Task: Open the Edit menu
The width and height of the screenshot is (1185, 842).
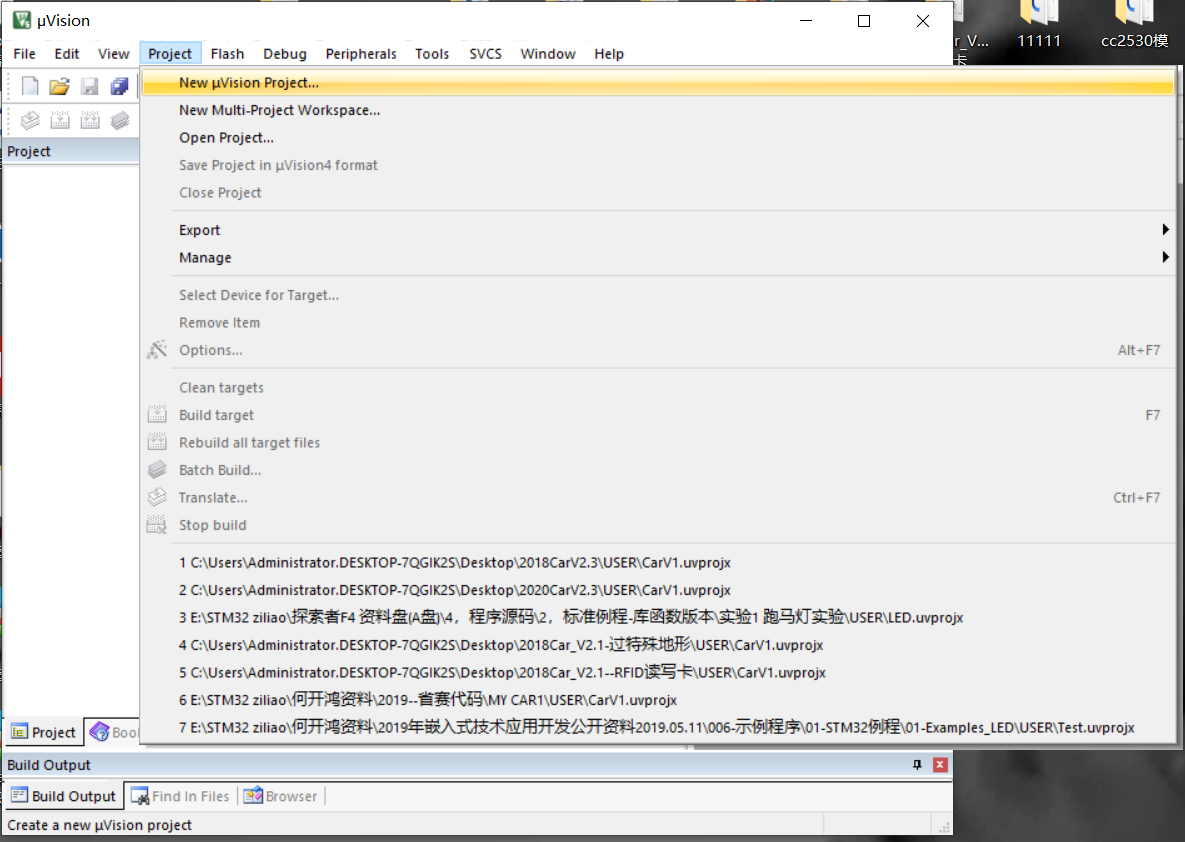Action: click(x=67, y=54)
